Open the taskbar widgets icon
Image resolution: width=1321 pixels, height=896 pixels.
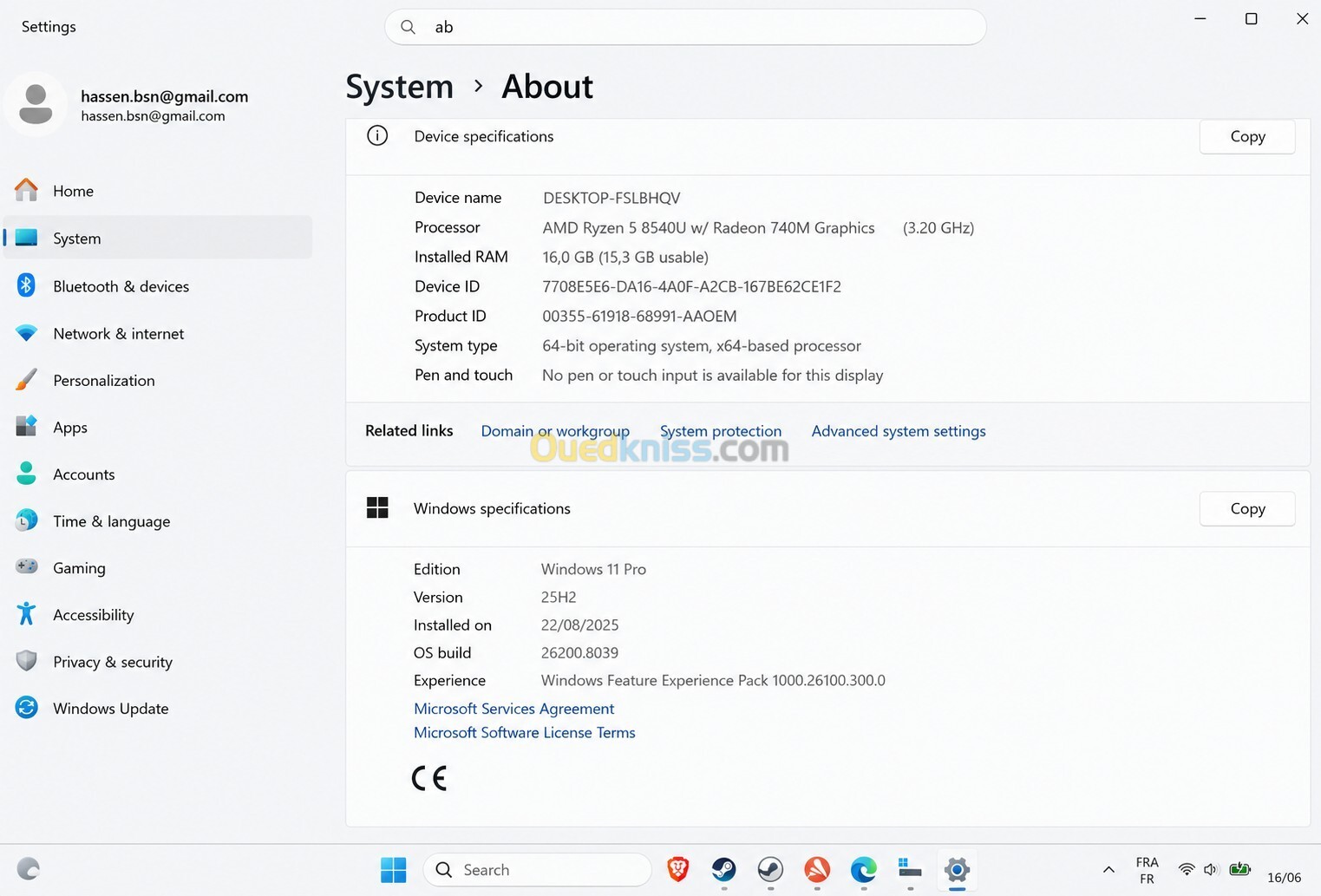tap(28, 869)
